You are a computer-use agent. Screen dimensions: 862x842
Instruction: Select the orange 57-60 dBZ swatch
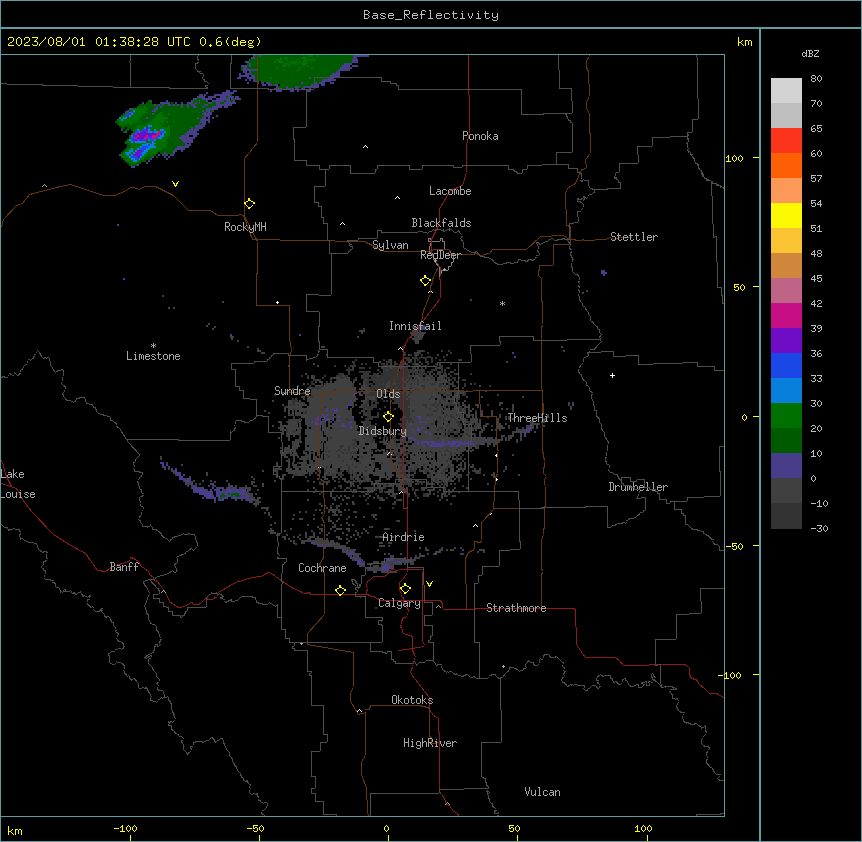(x=786, y=166)
